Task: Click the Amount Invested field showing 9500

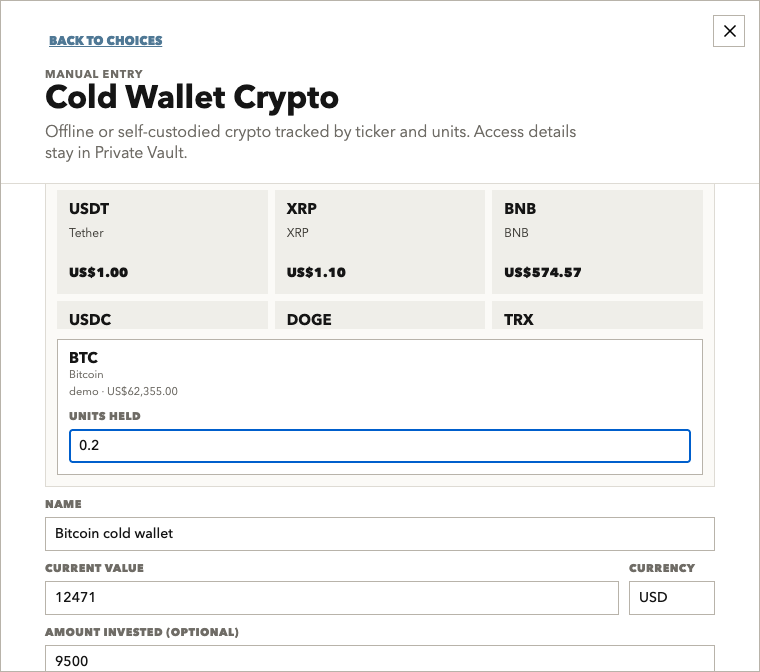Action: coord(380,659)
